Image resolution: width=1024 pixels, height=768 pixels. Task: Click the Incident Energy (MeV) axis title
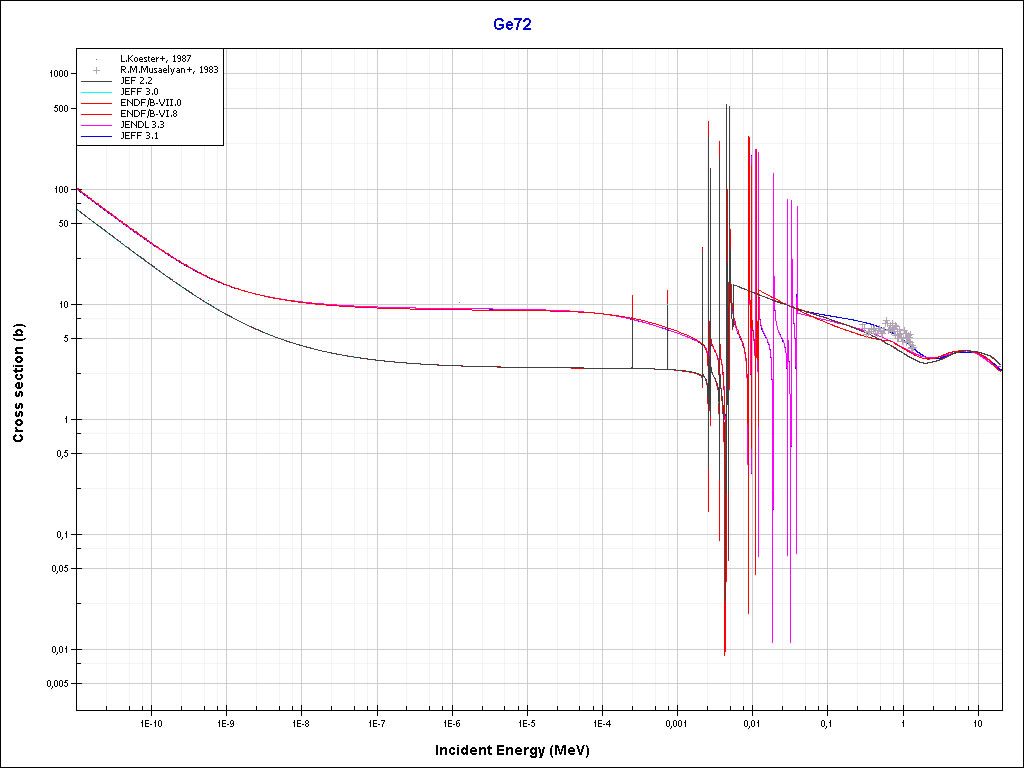[519, 750]
